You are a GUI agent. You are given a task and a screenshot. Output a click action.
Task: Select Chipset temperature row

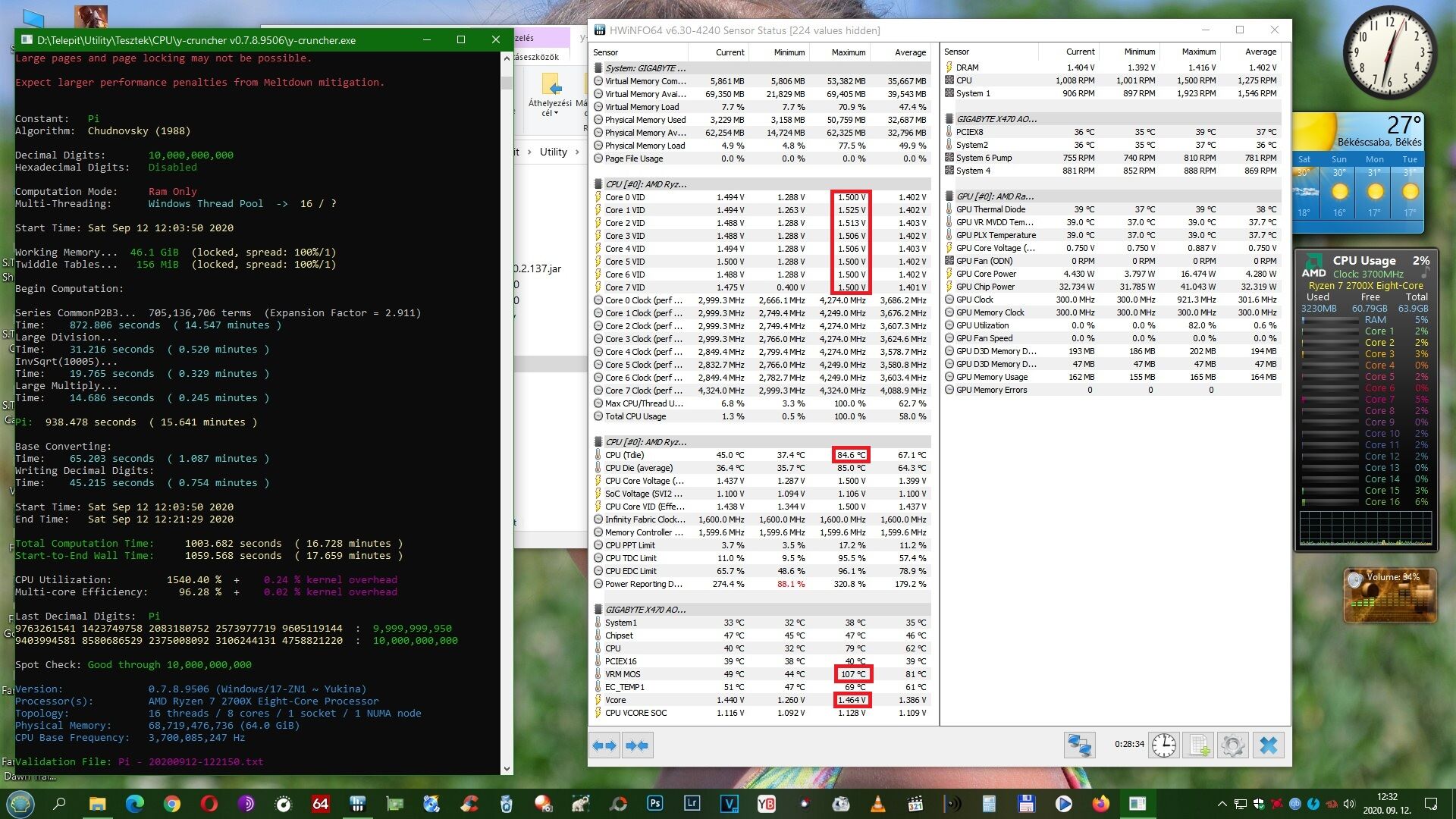(761, 635)
